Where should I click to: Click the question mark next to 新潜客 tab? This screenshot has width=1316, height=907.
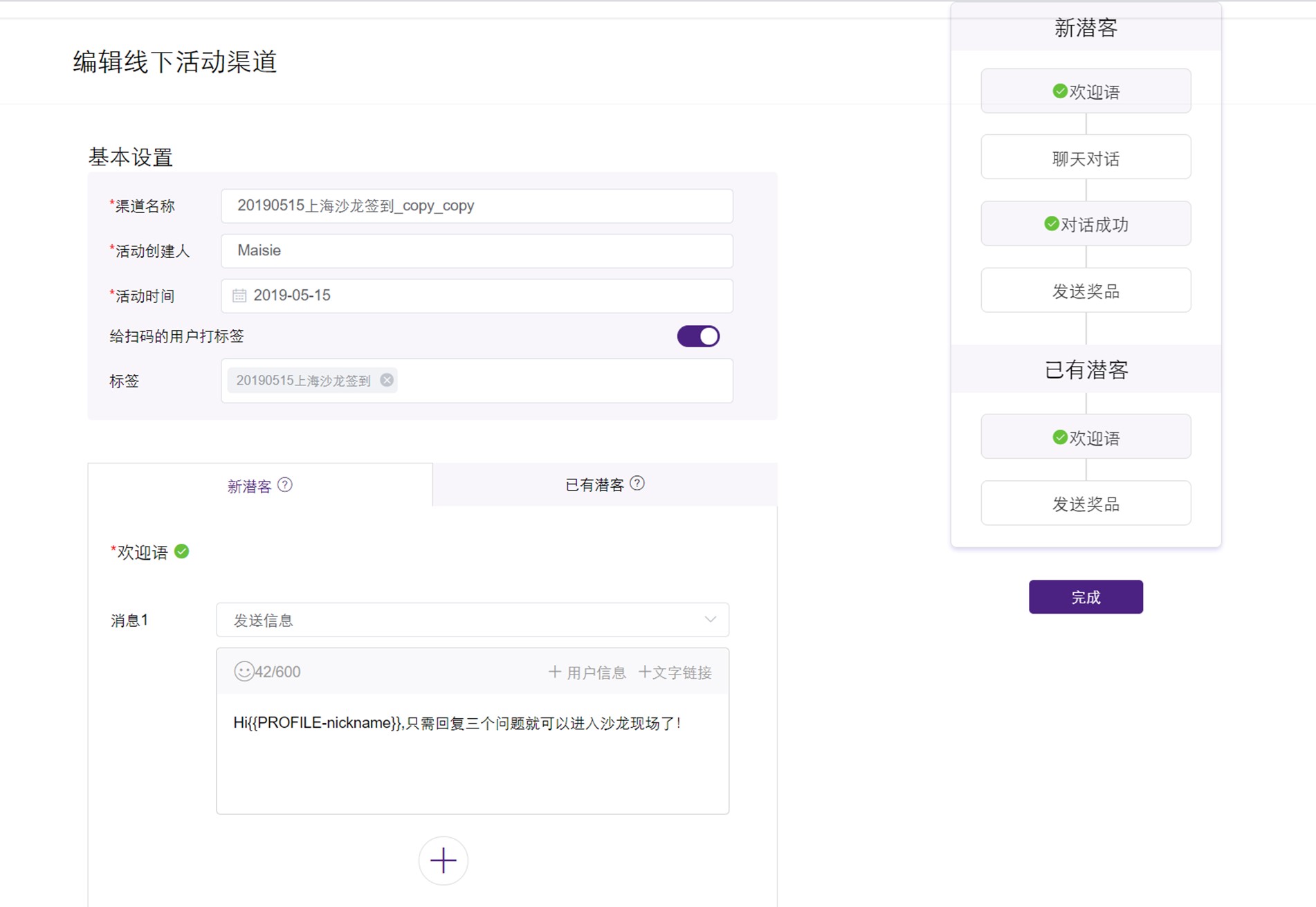coord(286,484)
